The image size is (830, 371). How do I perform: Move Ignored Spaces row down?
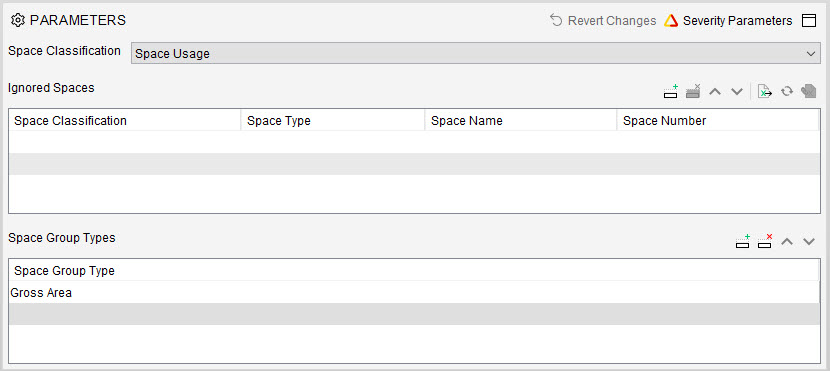tap(737, 91)
